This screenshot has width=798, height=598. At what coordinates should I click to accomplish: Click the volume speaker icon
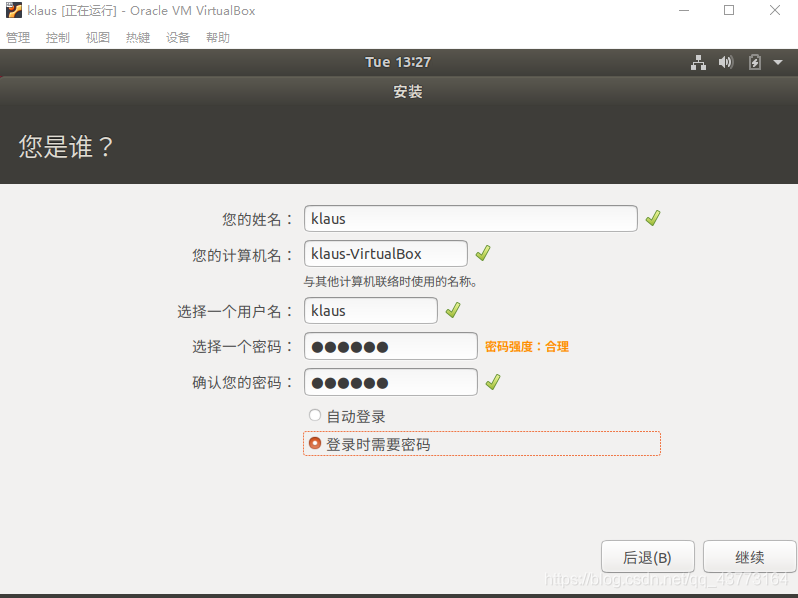coord(726,62)
